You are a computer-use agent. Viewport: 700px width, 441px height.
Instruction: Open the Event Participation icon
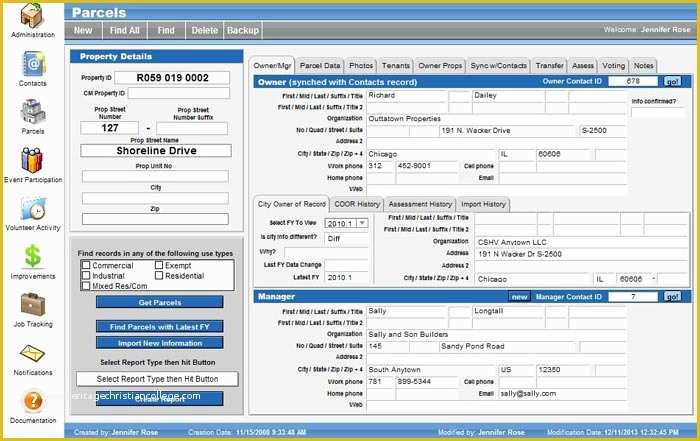click(x=32, y=160)
